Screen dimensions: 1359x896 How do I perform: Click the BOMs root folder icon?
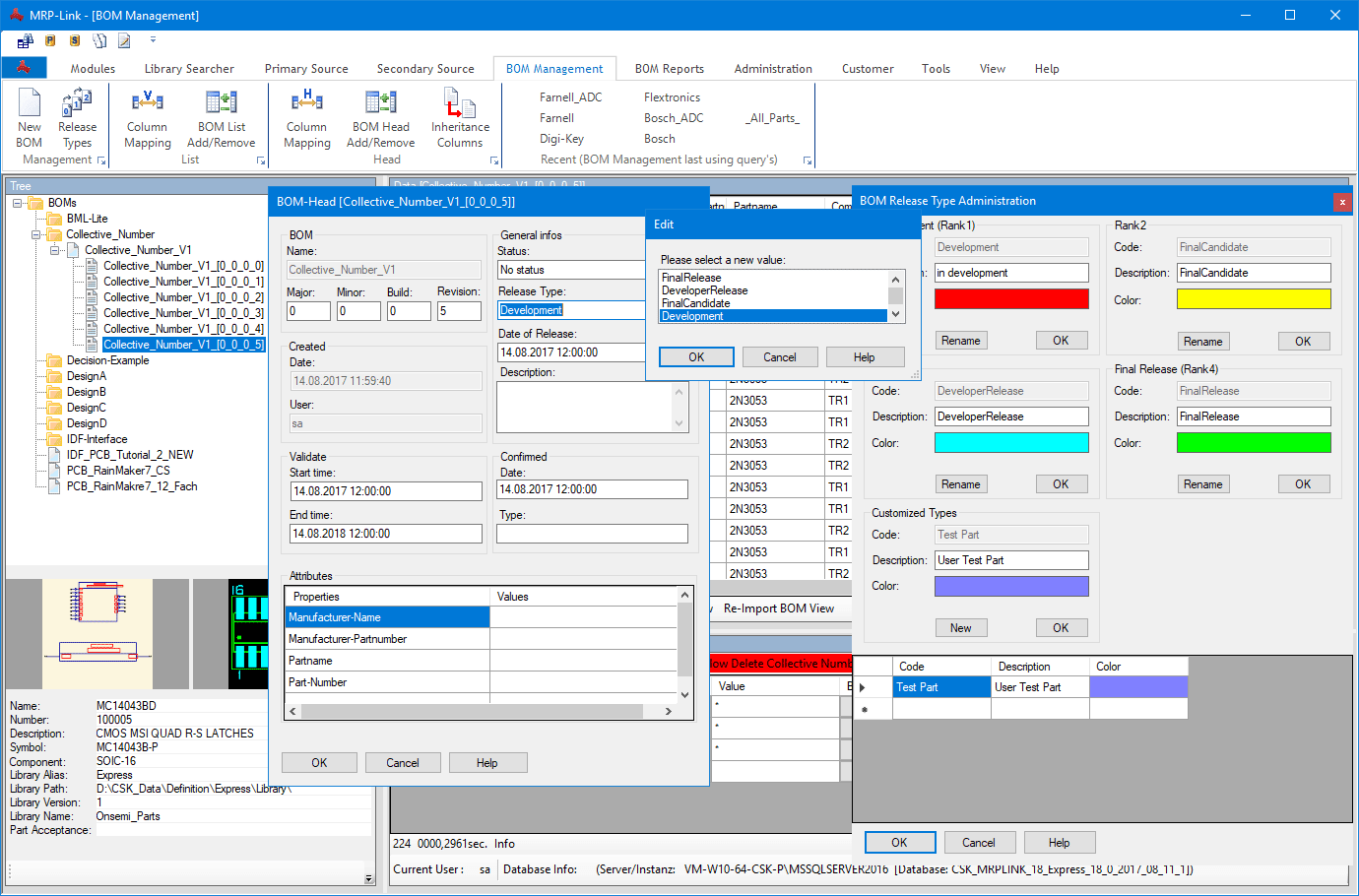36,203
